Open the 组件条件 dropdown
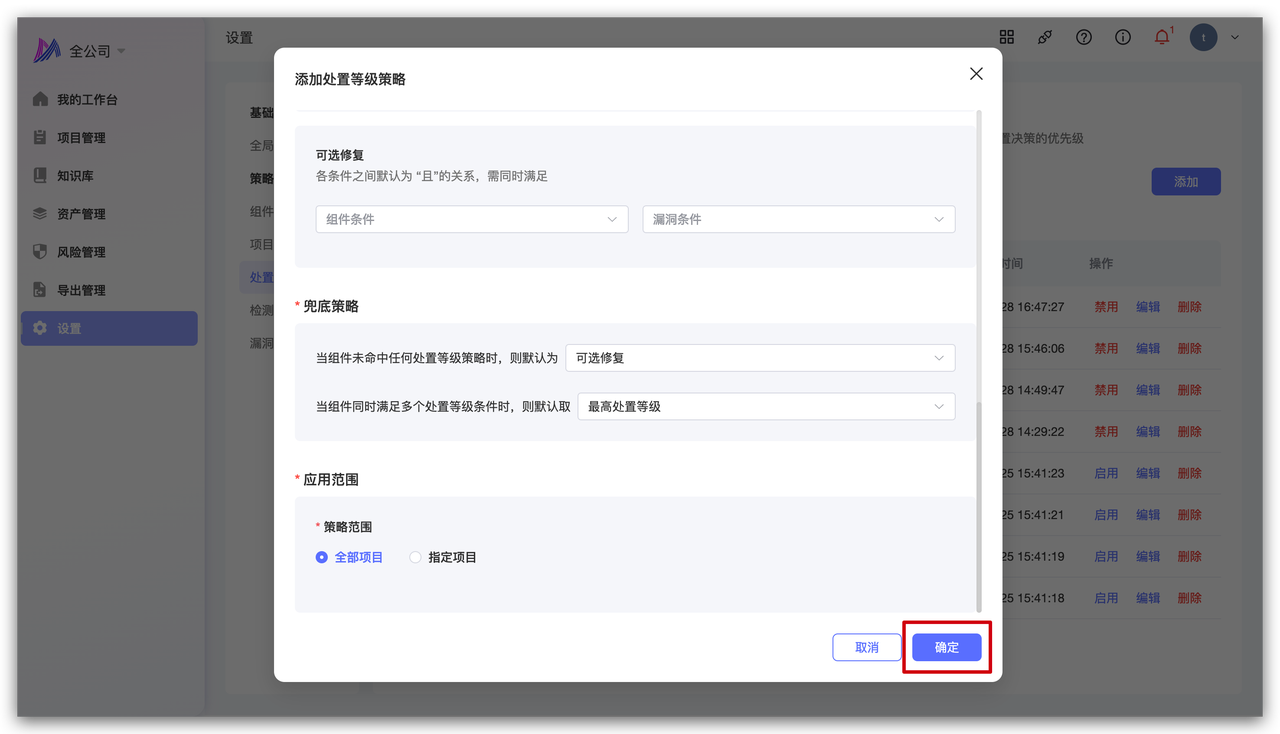Viewport: 1280px width, 734px height. (471, 219)
